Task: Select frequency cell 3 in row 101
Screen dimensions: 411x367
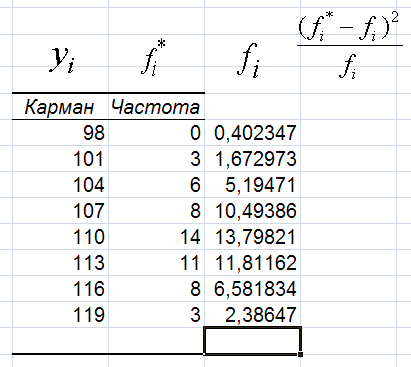Action: point(156,159)
